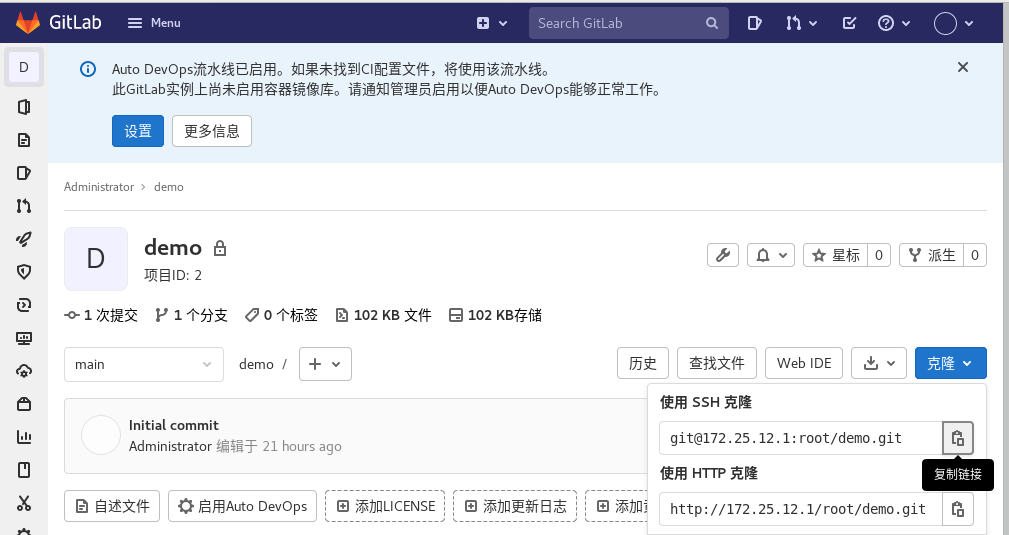This screenshot has height=535, width=1009.
Task: Fork the project with 派生
Action: pyautogui.click(x=931, y=255)
